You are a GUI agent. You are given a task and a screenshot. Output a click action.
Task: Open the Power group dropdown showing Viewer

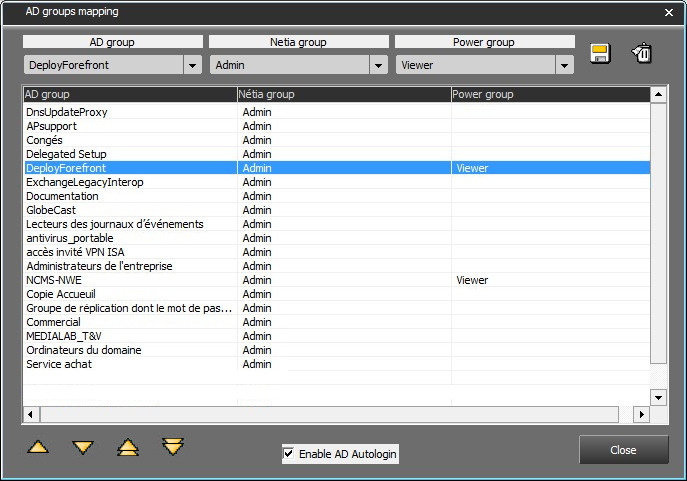click(x=564, y=65)
